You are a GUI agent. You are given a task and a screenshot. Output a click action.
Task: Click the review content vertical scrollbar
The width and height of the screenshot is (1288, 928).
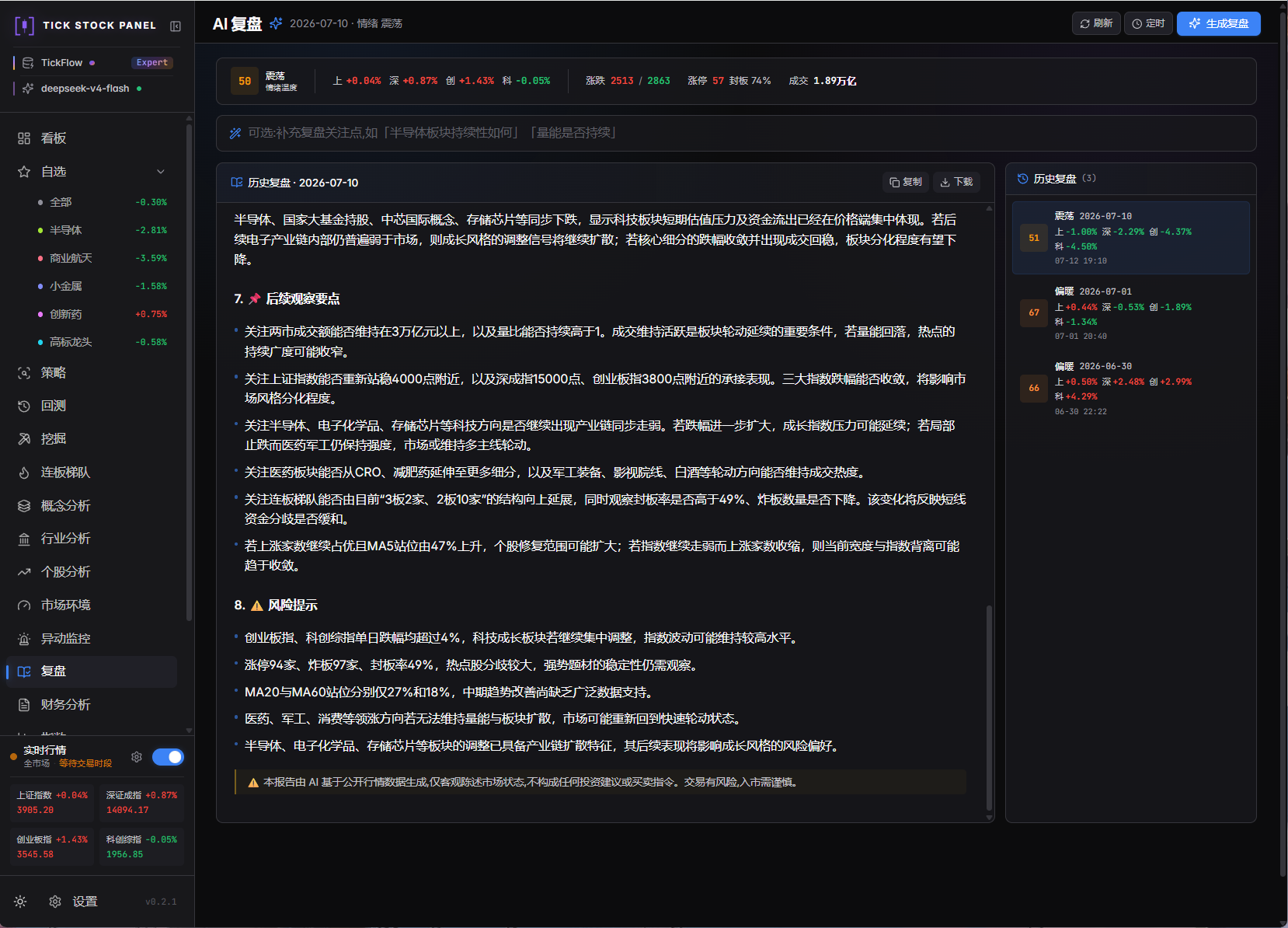coord(989,707)
